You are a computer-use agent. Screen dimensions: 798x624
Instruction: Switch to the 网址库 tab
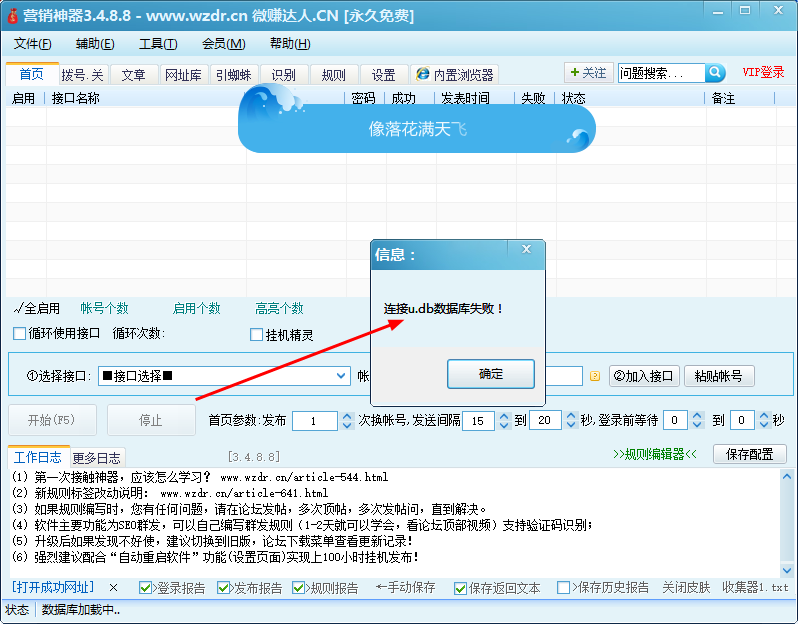(183, 75)
